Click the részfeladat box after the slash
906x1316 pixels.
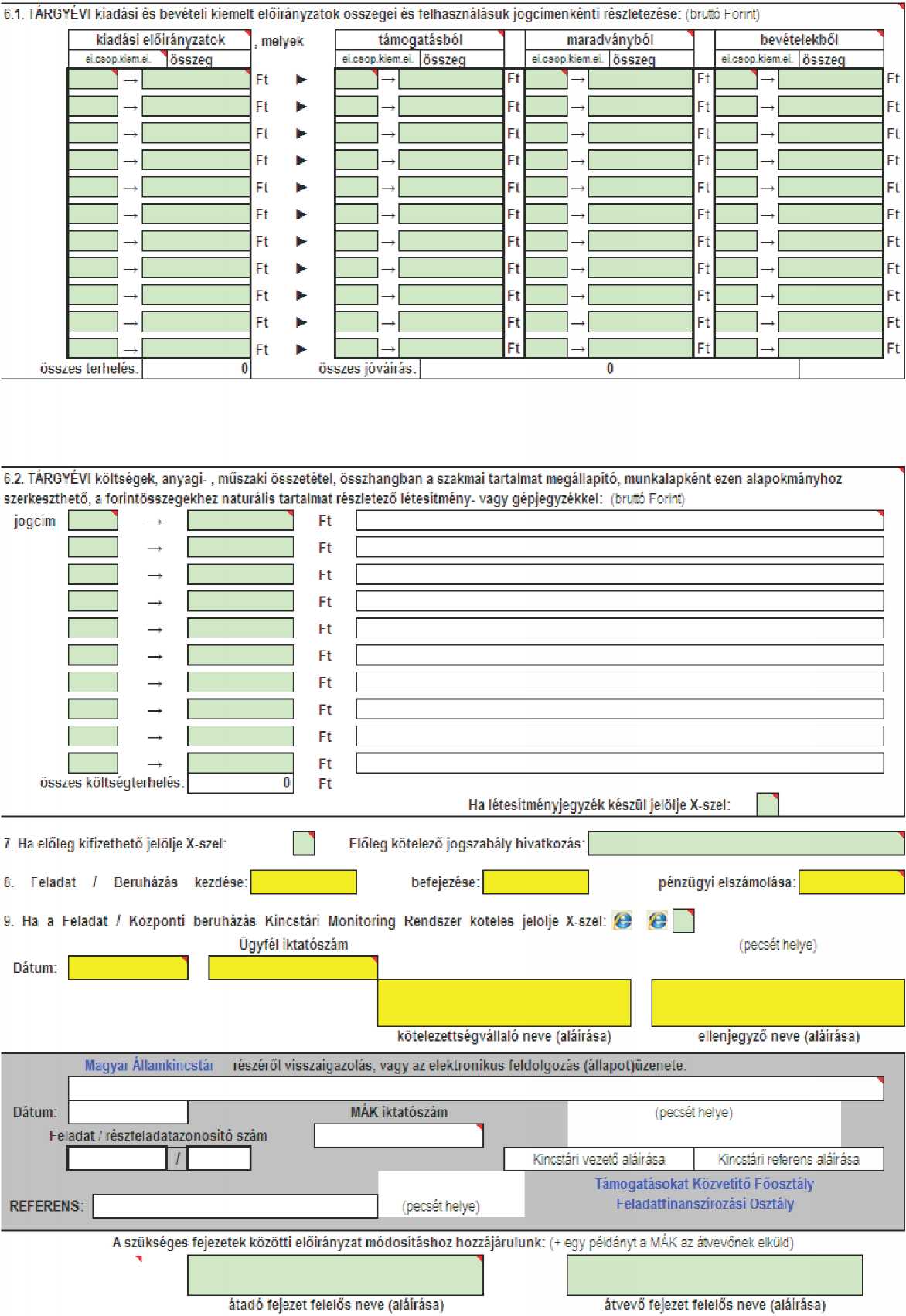220,1158
